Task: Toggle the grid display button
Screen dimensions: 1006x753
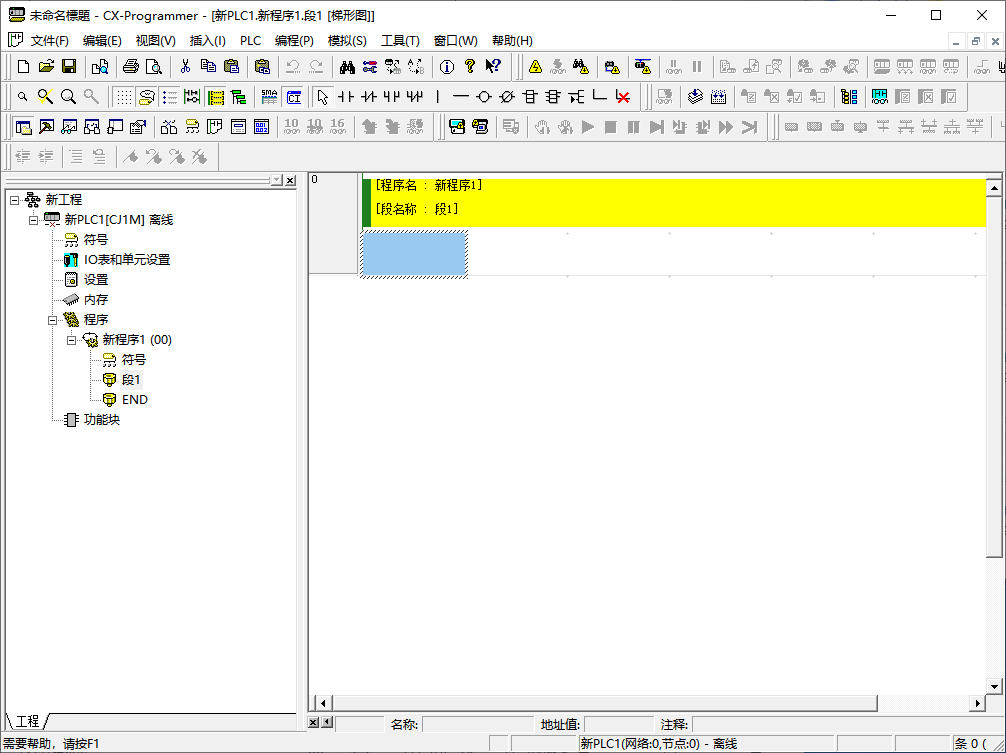Action: 124,97
